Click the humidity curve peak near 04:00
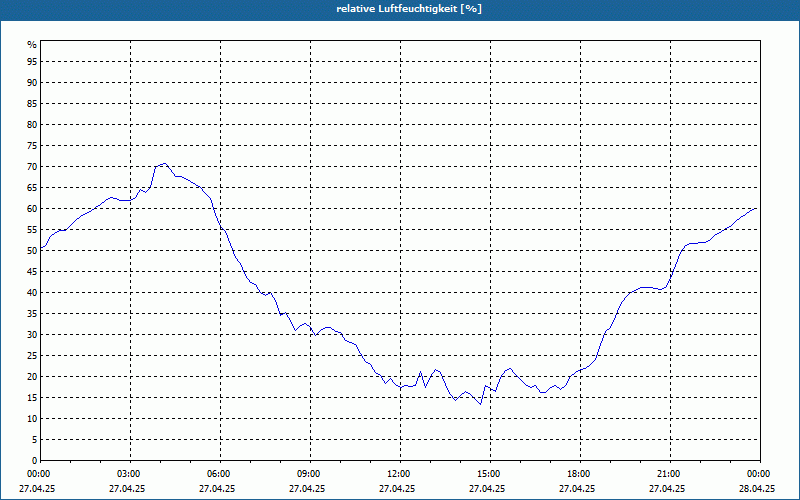This screenshot has height=500, width=800. pyautogui.click(x=164, y=164)
